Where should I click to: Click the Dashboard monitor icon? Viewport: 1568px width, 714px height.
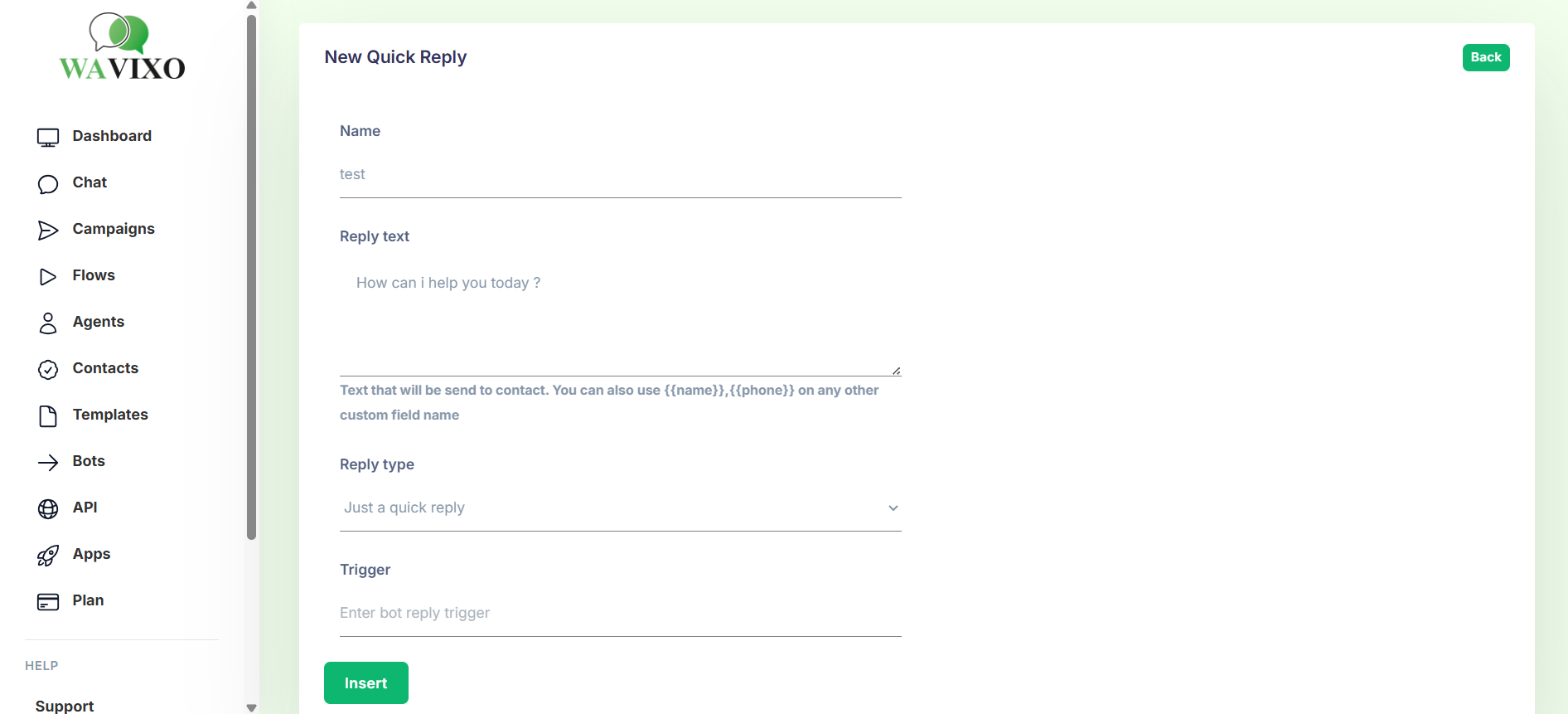[x=48, y=138]
